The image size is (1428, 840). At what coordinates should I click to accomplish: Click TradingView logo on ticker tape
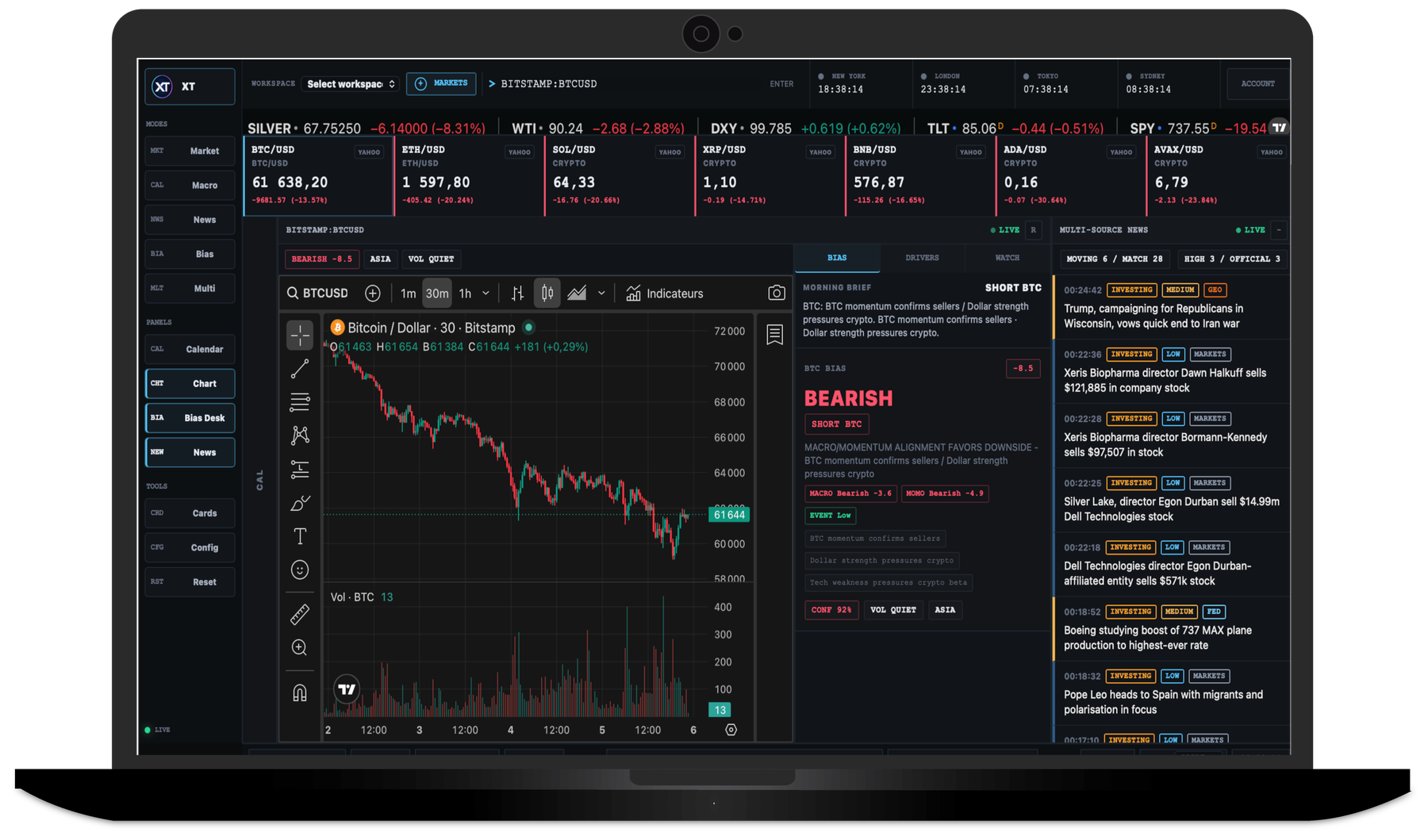point(1279,127)
